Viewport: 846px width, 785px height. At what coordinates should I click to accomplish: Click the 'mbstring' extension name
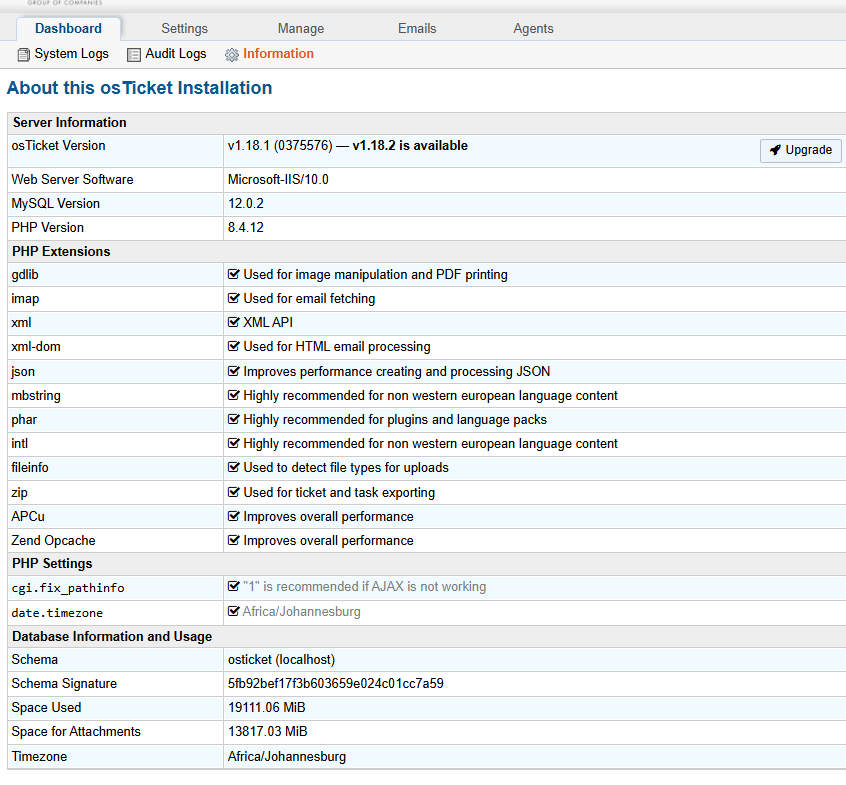point(36,395)
